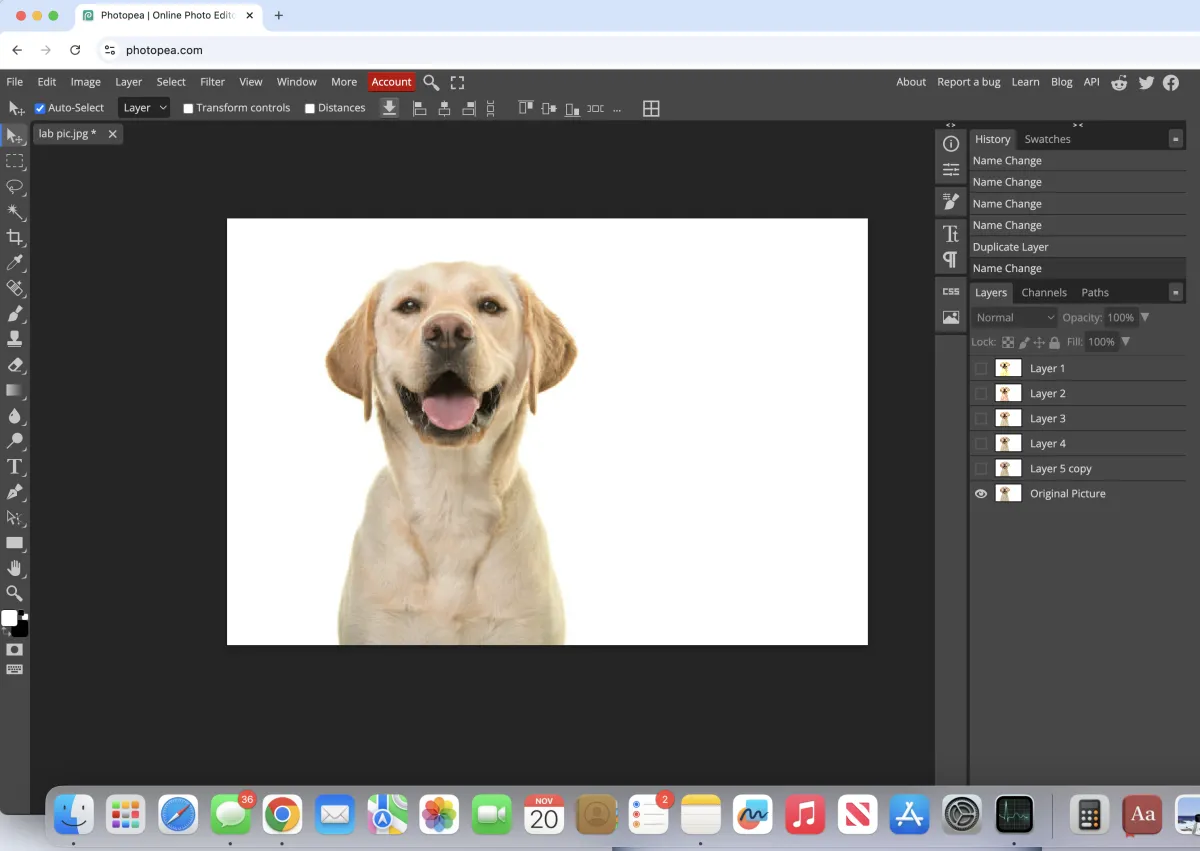This screenshot has width=1200, height=851.
Task: Open the Filter menu
Action: pos(212,82)
